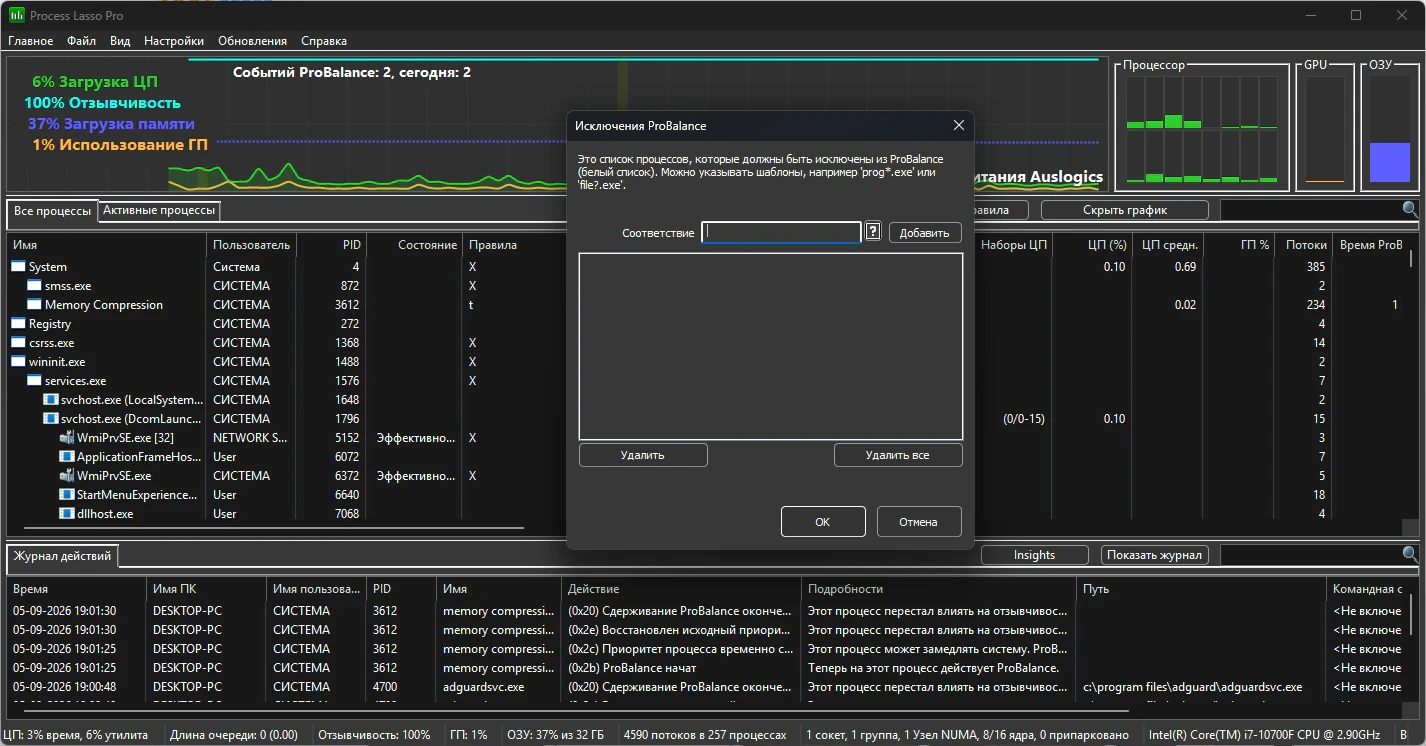Screen dimensions: 1426x746
Task: Click 'ОЗУ: 37% из 32 ГБ' in status bar
Action: 557,735
